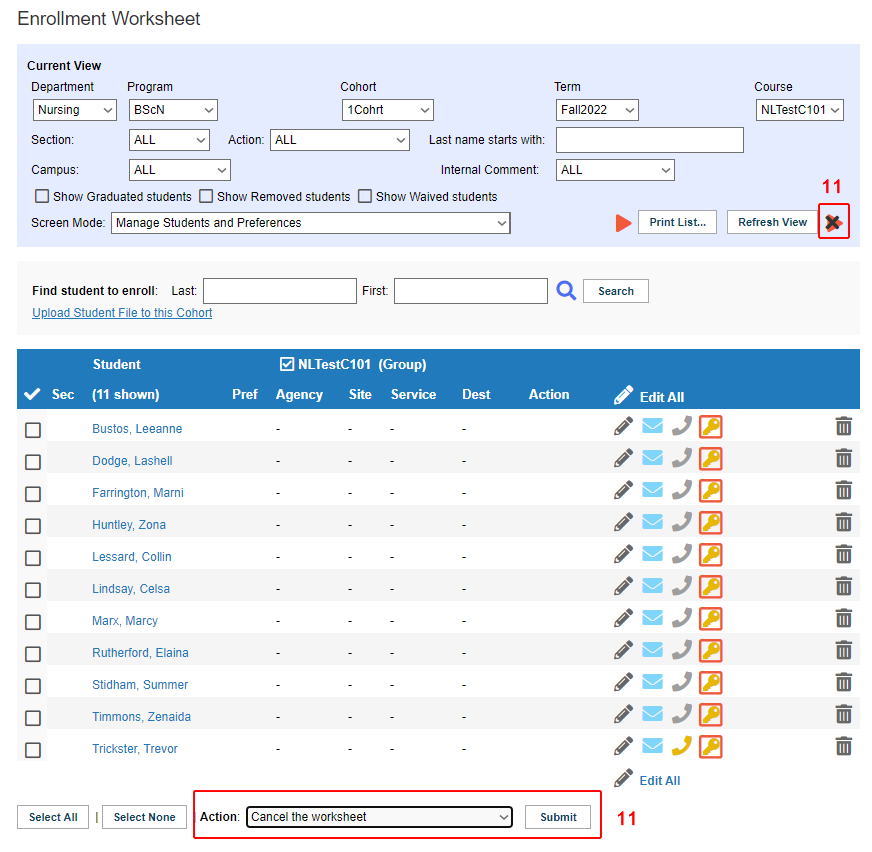Open the Internal Comment dropdown
872x852 pixels.
tap(615, 170)
